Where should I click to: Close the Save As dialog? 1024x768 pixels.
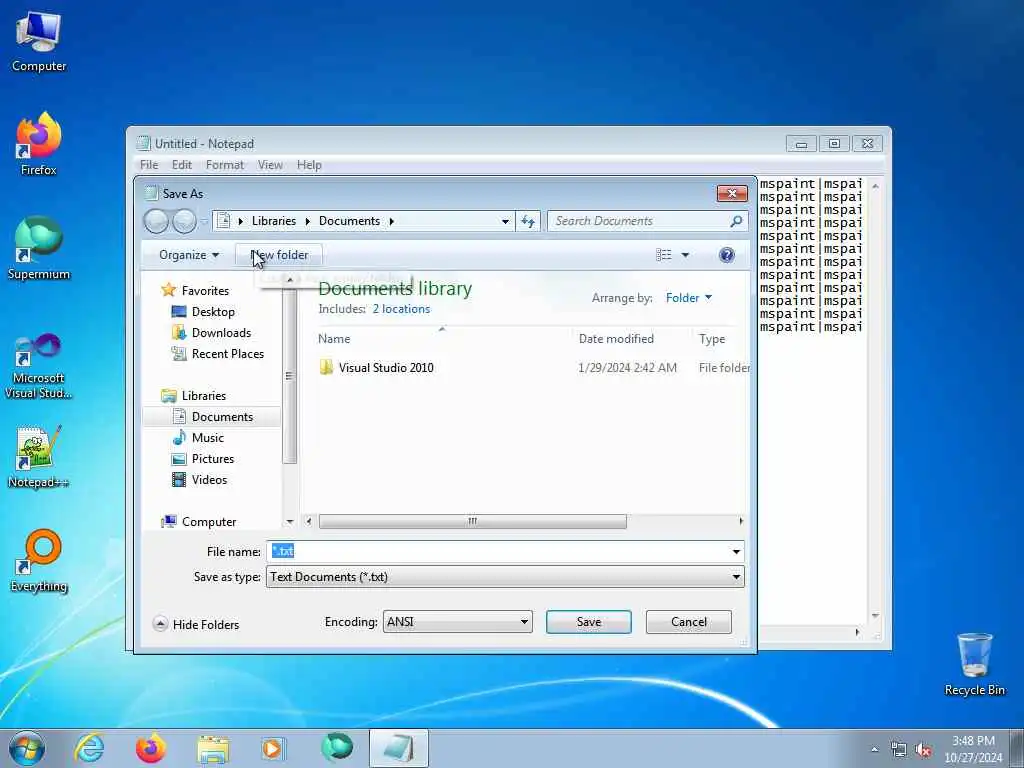(x=731, y=193)
